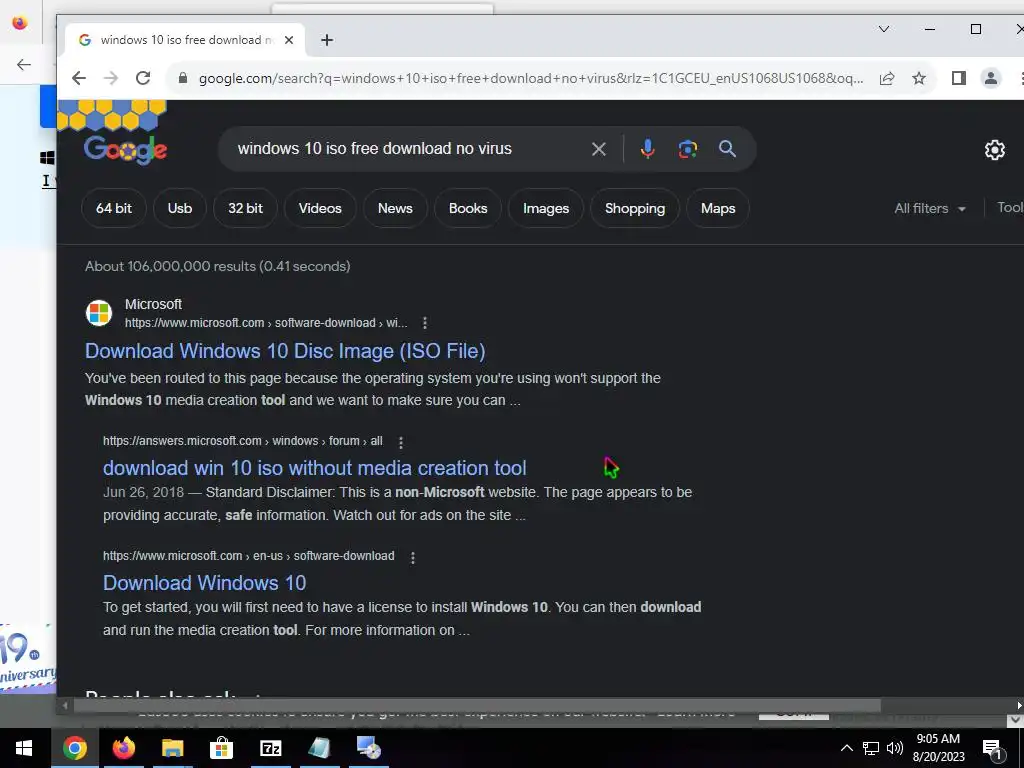Click the Microsoft favicon on first result
The image size is (1024, 768).
pyautogui.click(x=99, y=313)
